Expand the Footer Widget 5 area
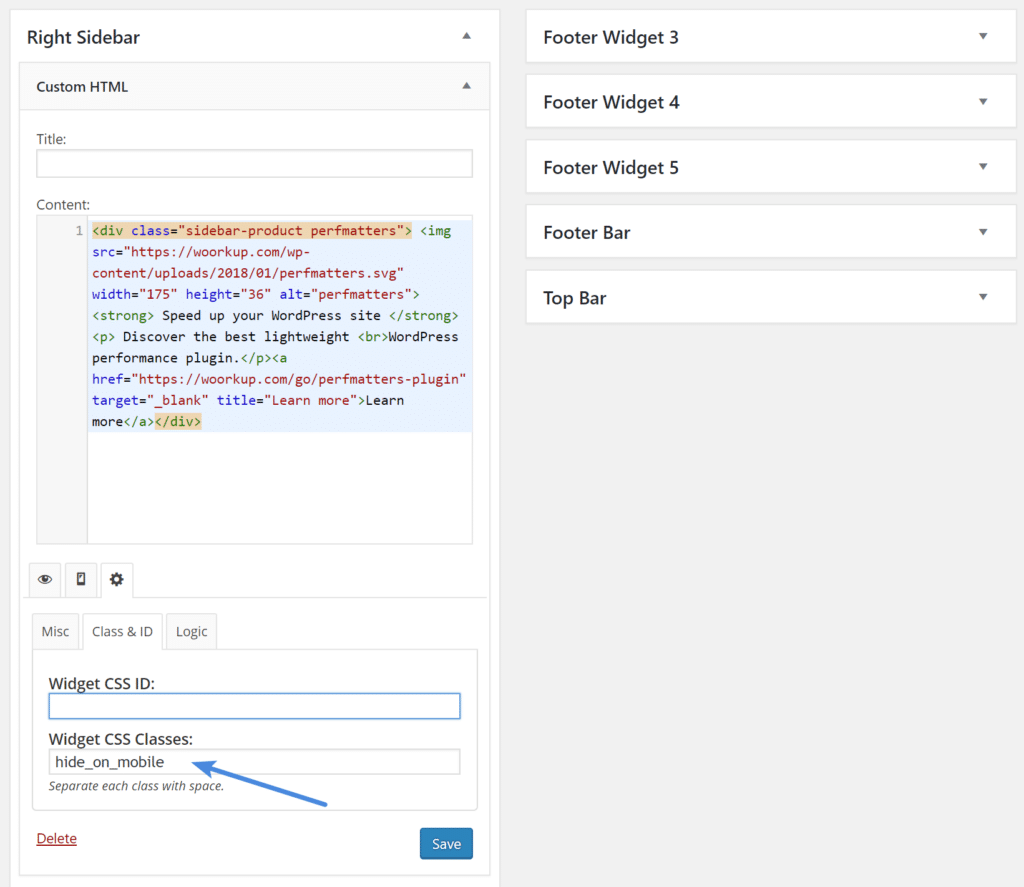This screenshot has height=887, width=1024. [x=983, y=167]
